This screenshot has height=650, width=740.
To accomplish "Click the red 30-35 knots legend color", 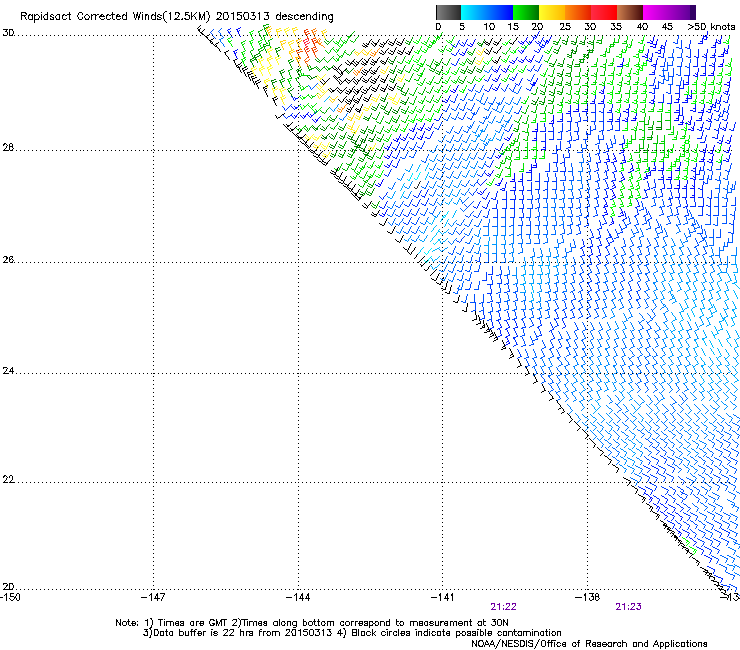I will 604,12.
